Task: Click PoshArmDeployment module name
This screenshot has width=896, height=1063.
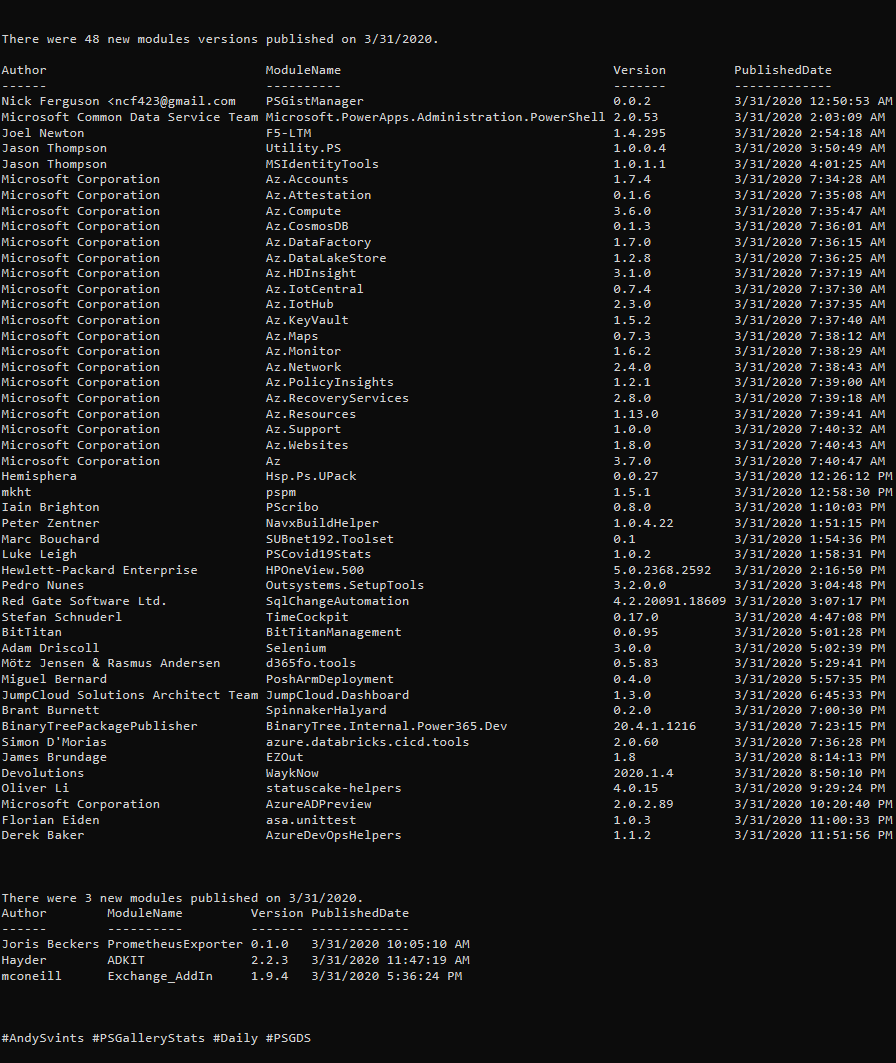Action: tap(329, 679)
